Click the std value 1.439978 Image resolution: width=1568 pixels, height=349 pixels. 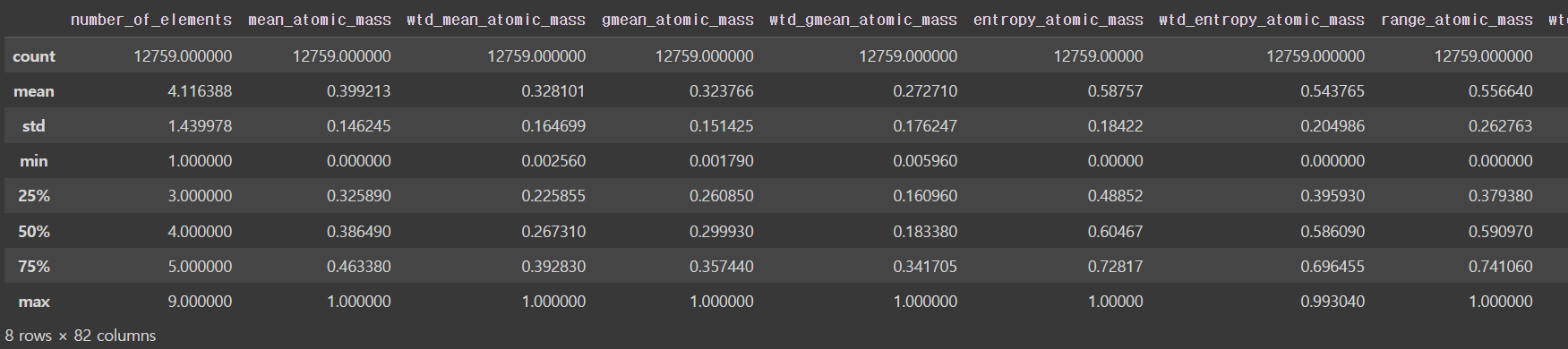(x=200, y=126)
